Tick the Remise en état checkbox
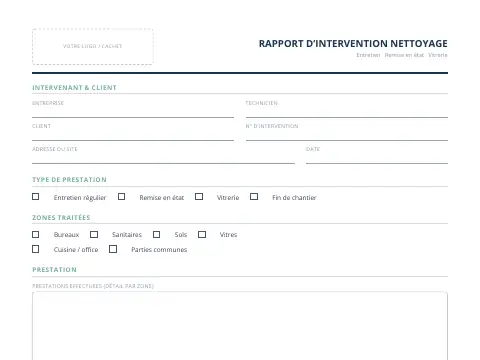The width and height of the screenshot is (480, 360). coord(122,197)
